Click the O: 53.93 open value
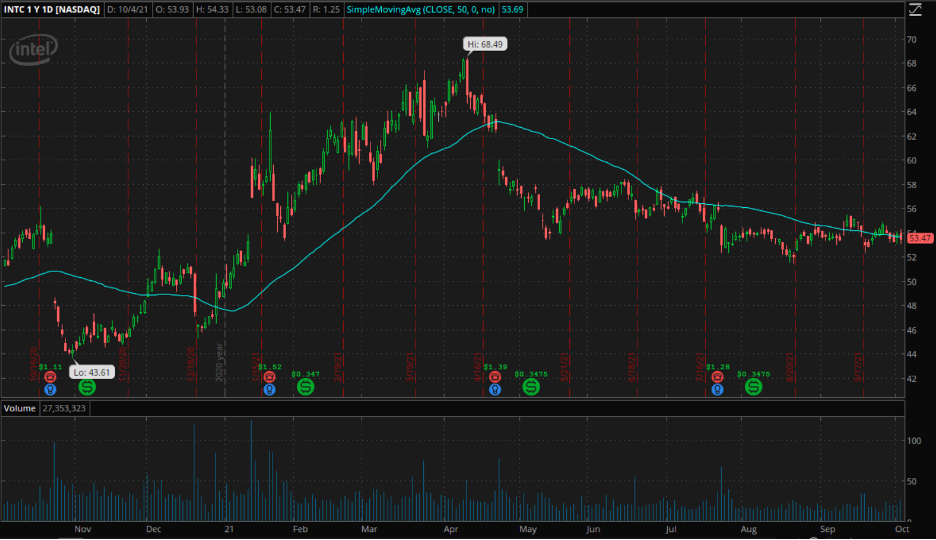Viewport: 936px width, 540px height. pos(173,10)
